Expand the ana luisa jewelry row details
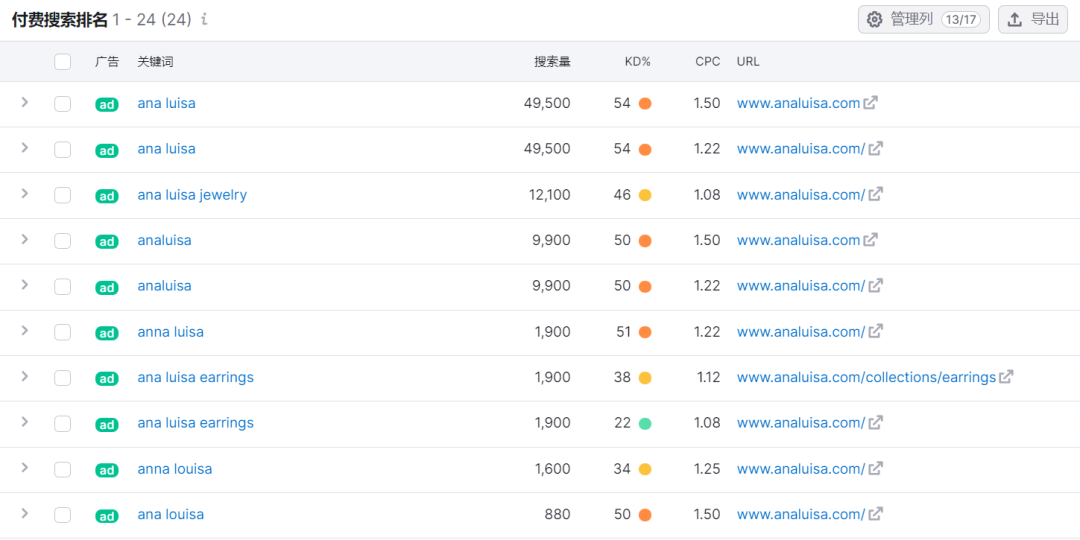This screenshot has width=1080, height=540. [25, 194]
